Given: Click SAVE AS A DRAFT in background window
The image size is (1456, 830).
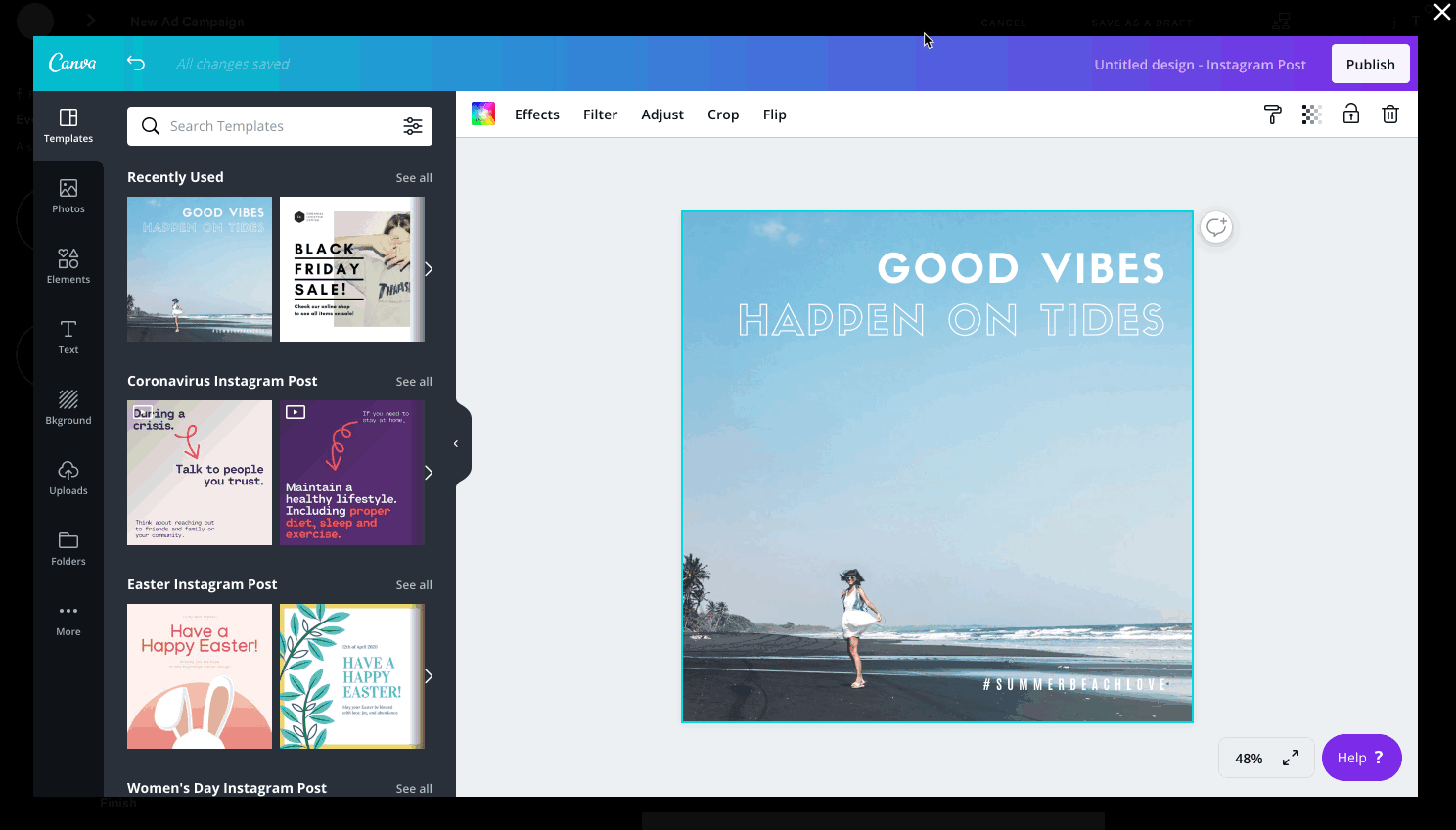Looking at the screenshot, I should (x=1142, y=23).
